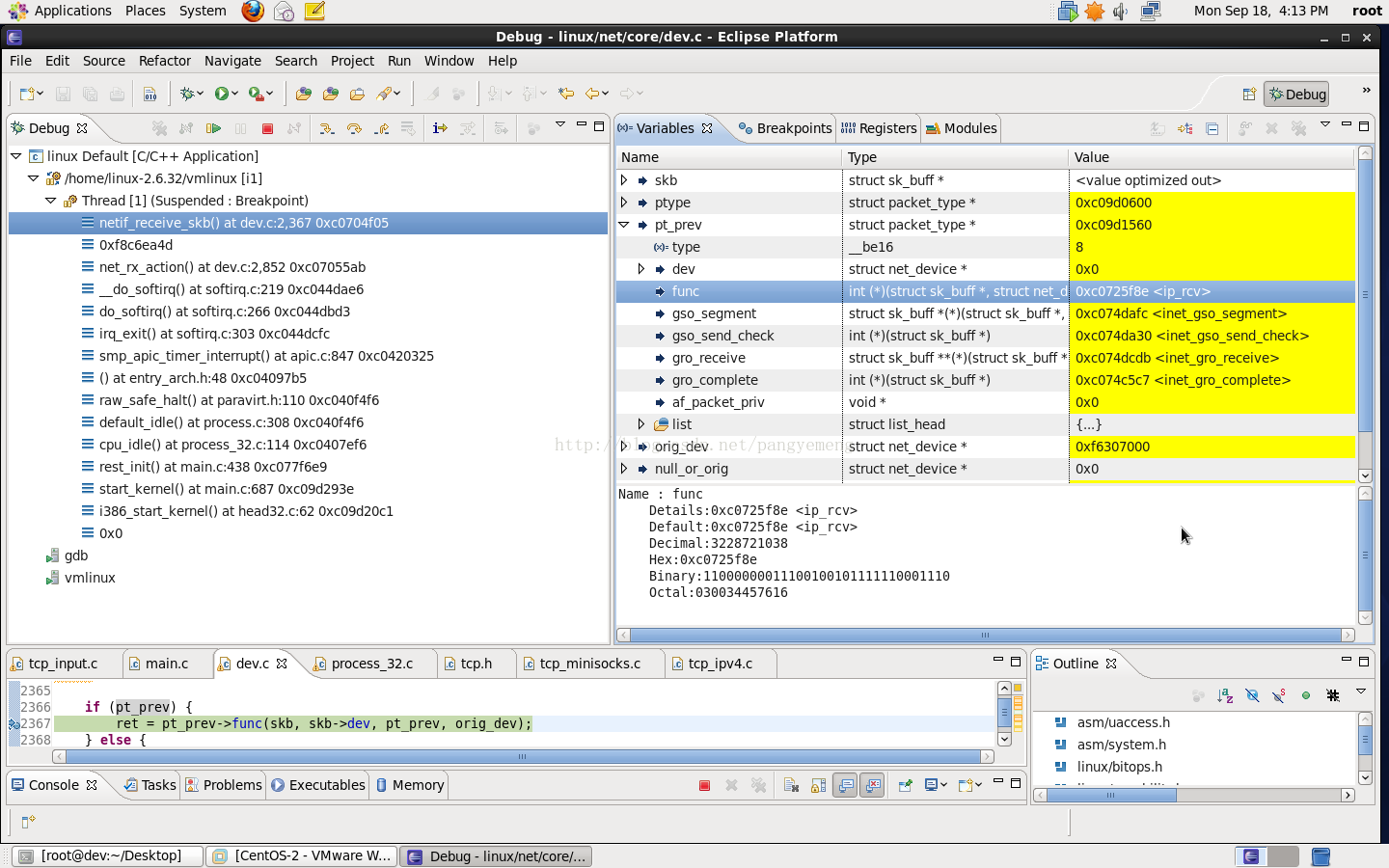The width and height of the screenshot is (1389, 868).
Task: Click the Step Over icon
Action: tap(354, 128)
